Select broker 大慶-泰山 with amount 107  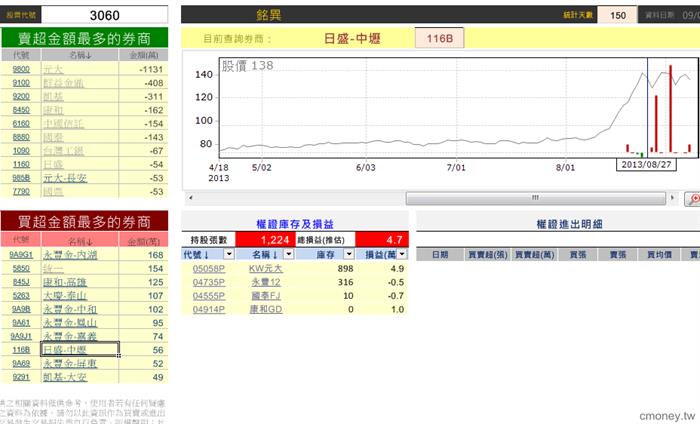coord(65,296)
